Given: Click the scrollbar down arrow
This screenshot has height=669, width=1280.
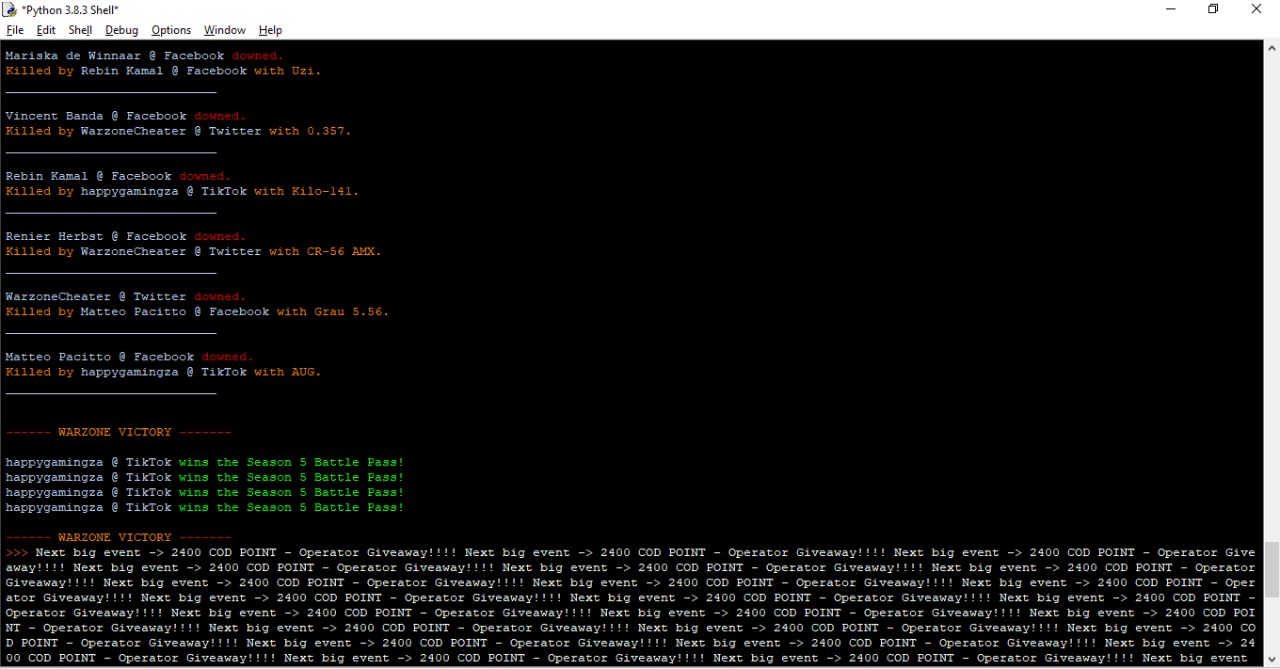Looking at the screenshot, I should [1271, 660].
